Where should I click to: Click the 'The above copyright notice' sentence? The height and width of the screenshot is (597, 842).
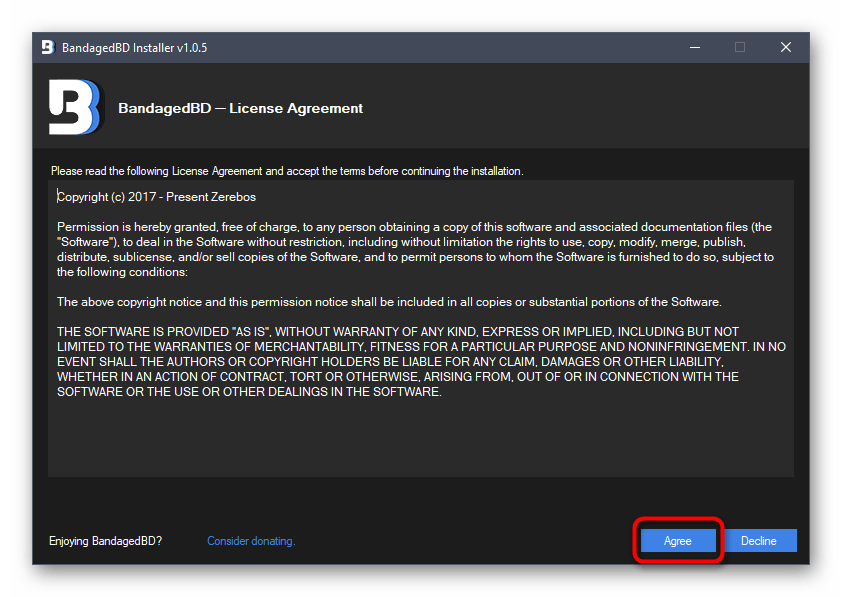(x=389, y=302)
